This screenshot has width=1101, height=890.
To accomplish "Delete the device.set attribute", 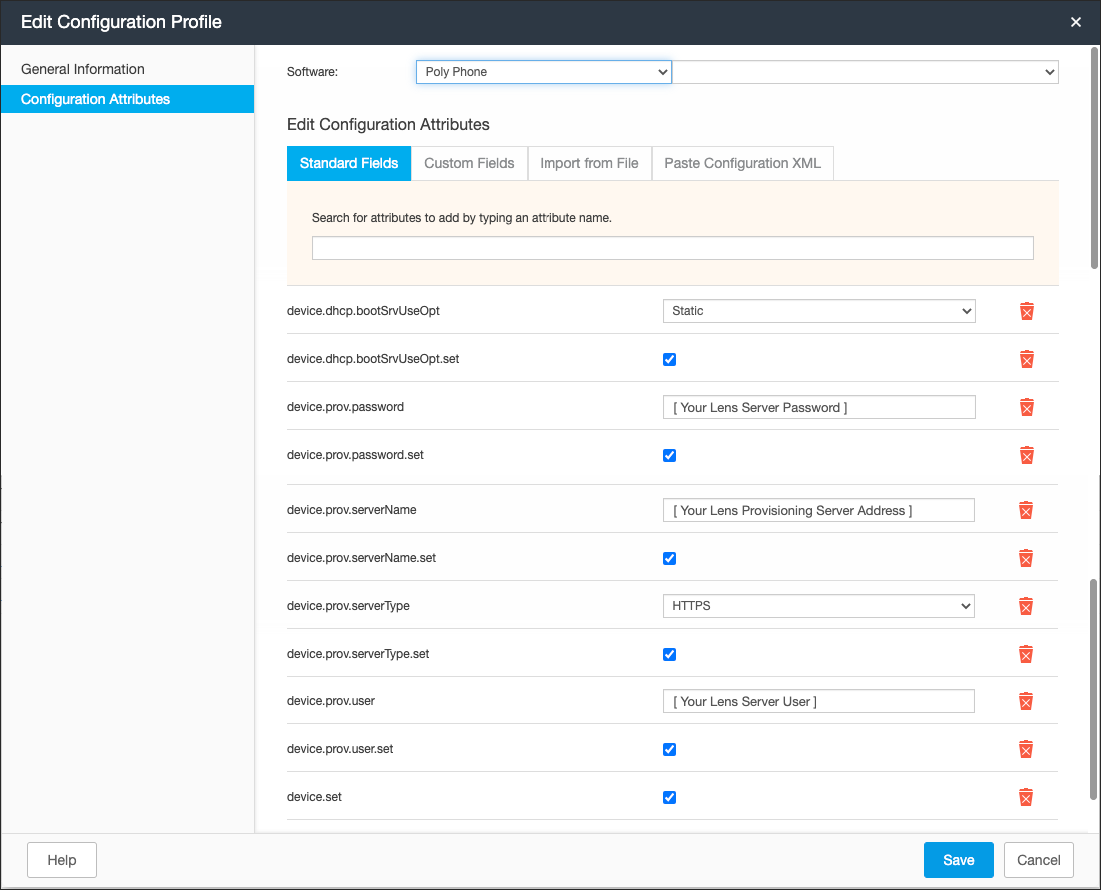I will pos(1026,797).
